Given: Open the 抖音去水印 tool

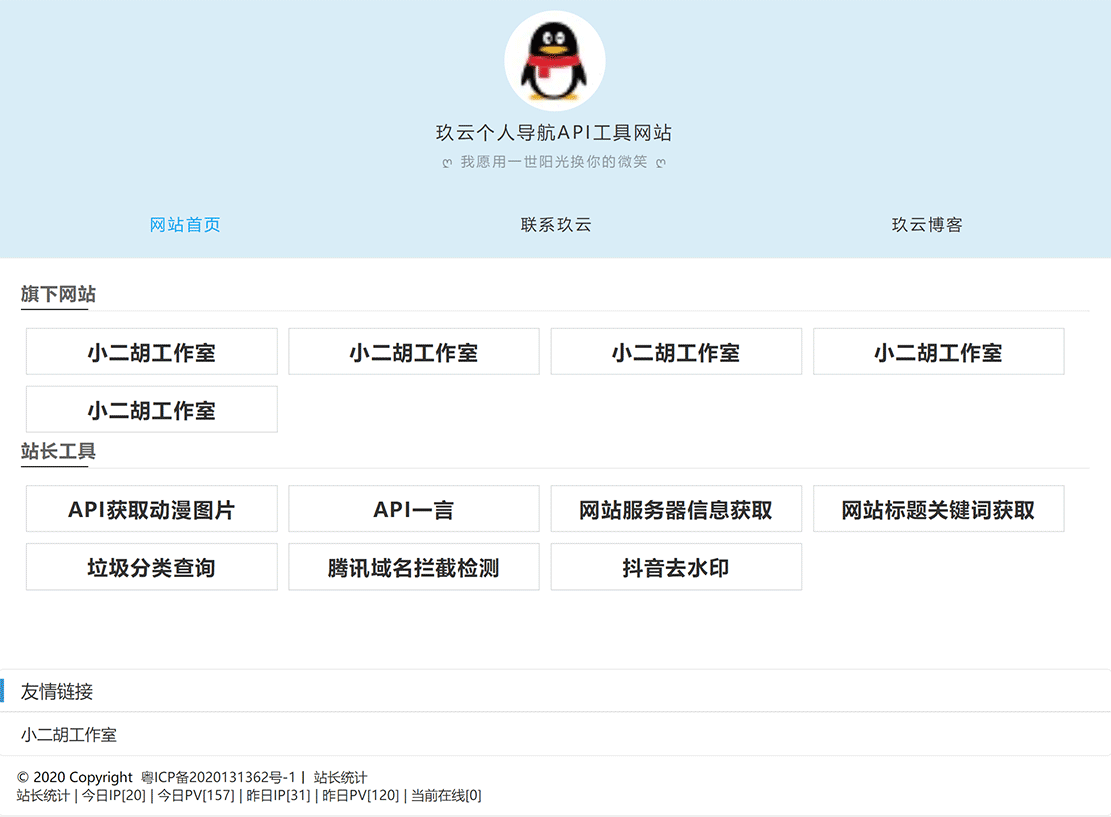Looking at the screenshot, I should pos(676,566).
